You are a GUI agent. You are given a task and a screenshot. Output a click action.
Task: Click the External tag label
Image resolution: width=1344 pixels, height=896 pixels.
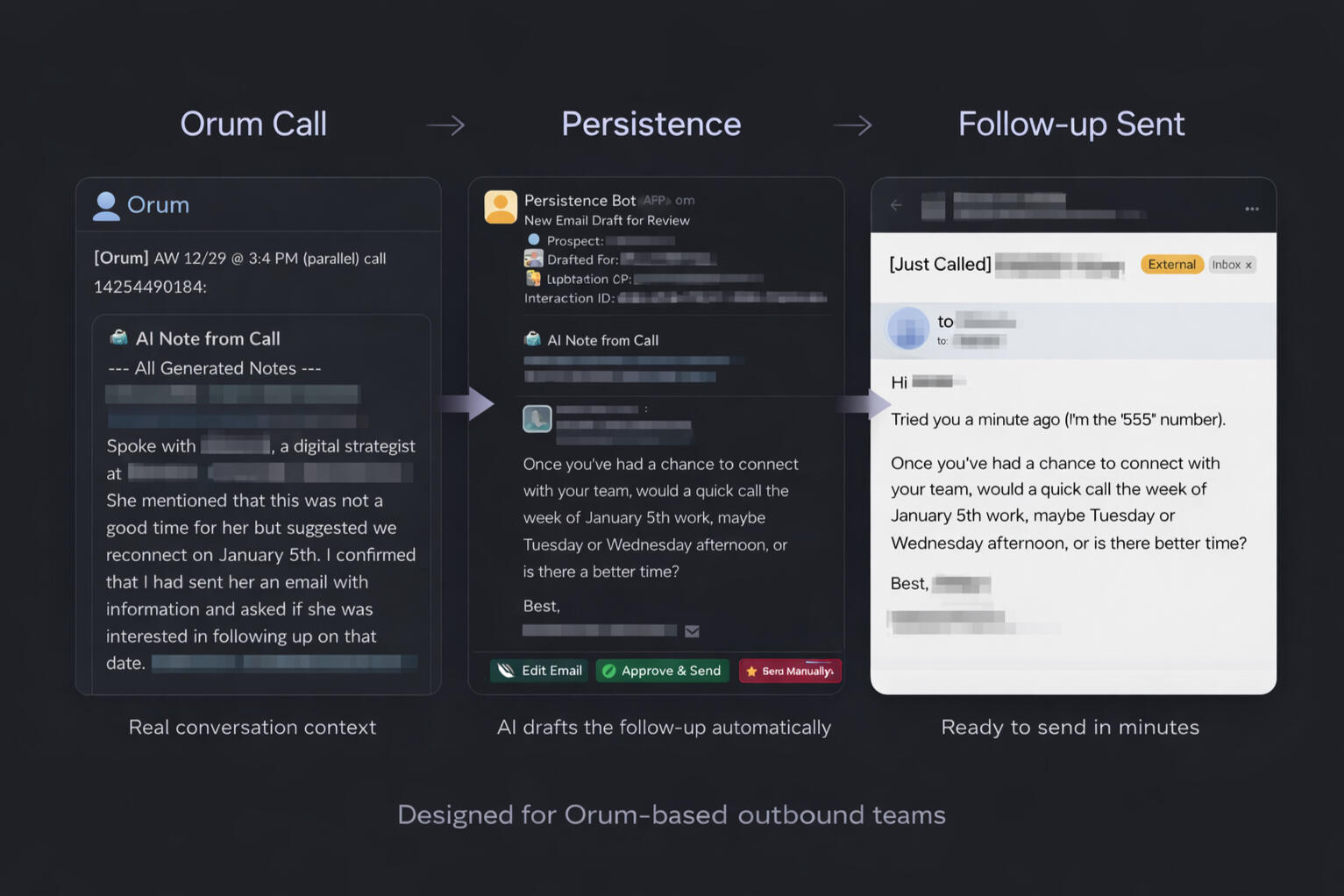1171,265
